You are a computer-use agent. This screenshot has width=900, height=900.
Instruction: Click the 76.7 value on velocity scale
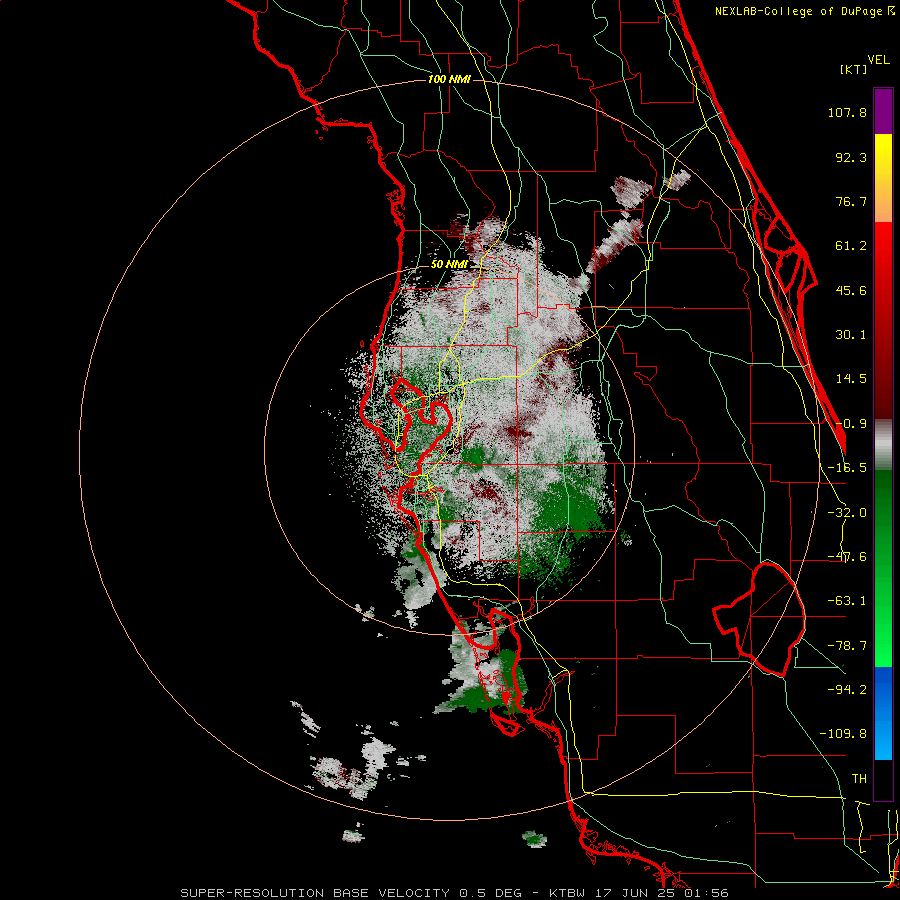click(x=851, y=201)
